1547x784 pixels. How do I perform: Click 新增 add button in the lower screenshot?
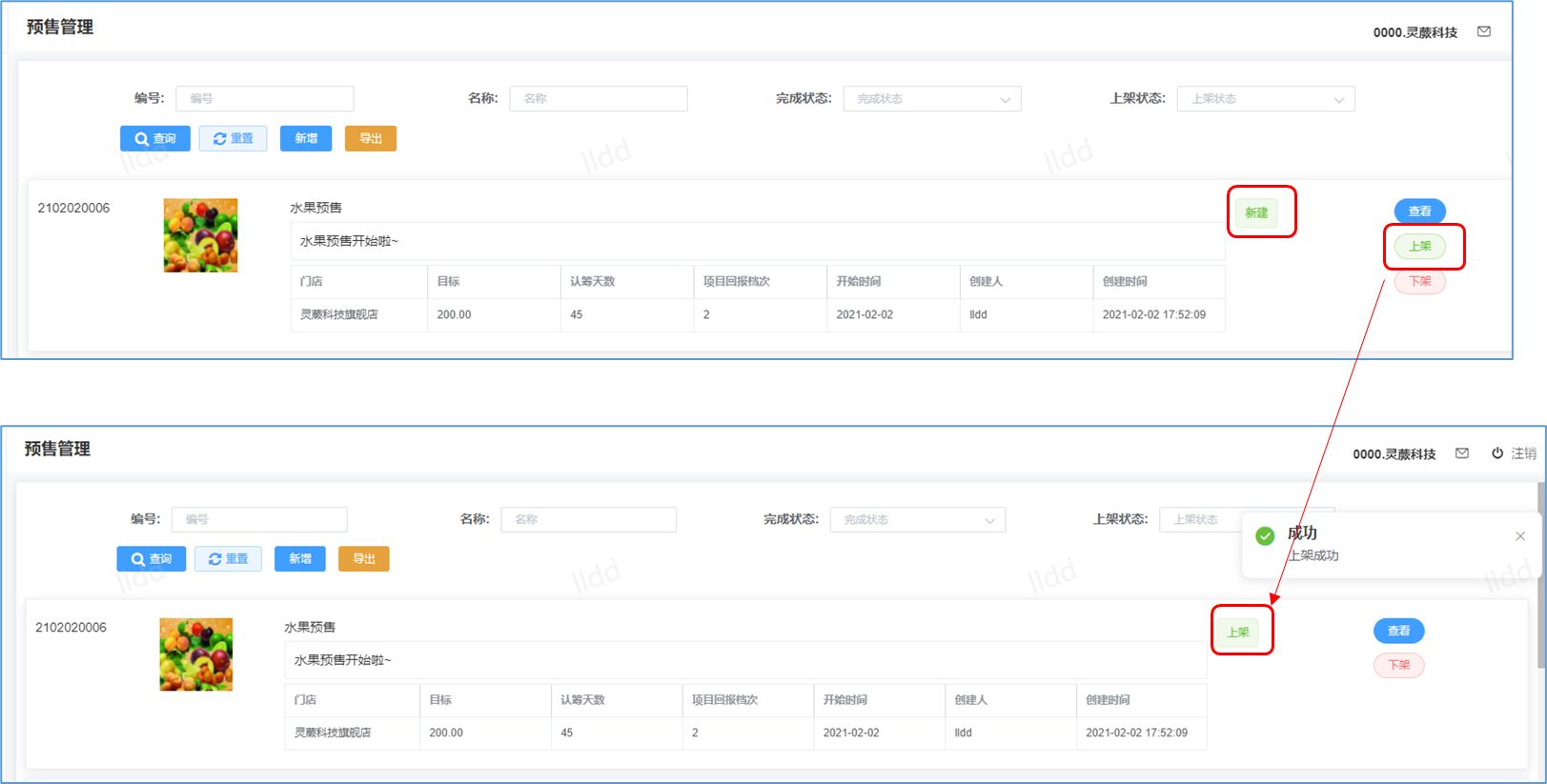click(x=300, y=559)
